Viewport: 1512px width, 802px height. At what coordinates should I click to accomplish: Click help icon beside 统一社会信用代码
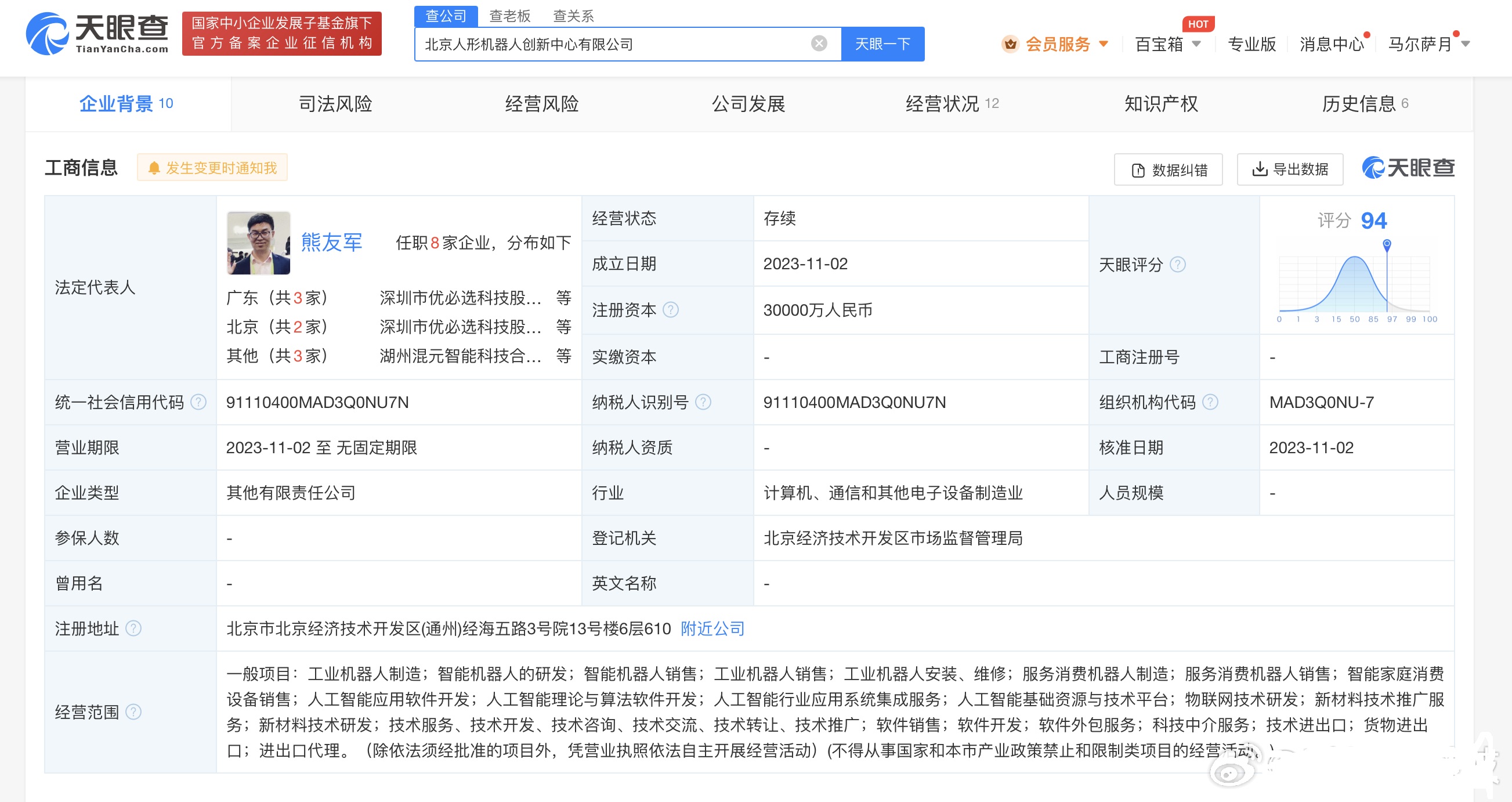pos(199,402)
